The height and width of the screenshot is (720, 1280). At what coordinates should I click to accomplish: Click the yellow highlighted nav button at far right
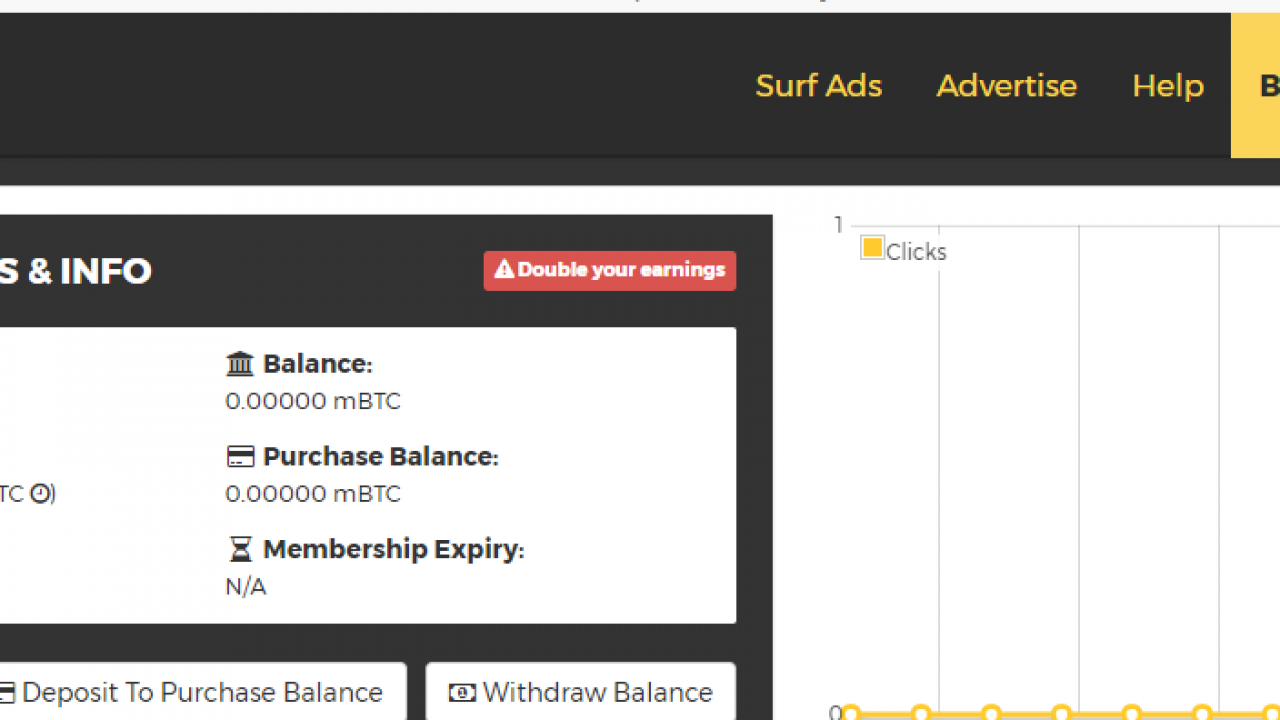click(x=1257, y=86)
